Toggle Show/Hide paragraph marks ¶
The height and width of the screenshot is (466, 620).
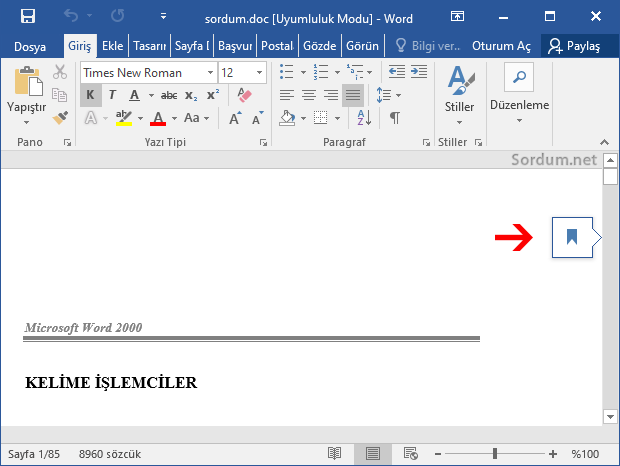[x=395, y=118]
